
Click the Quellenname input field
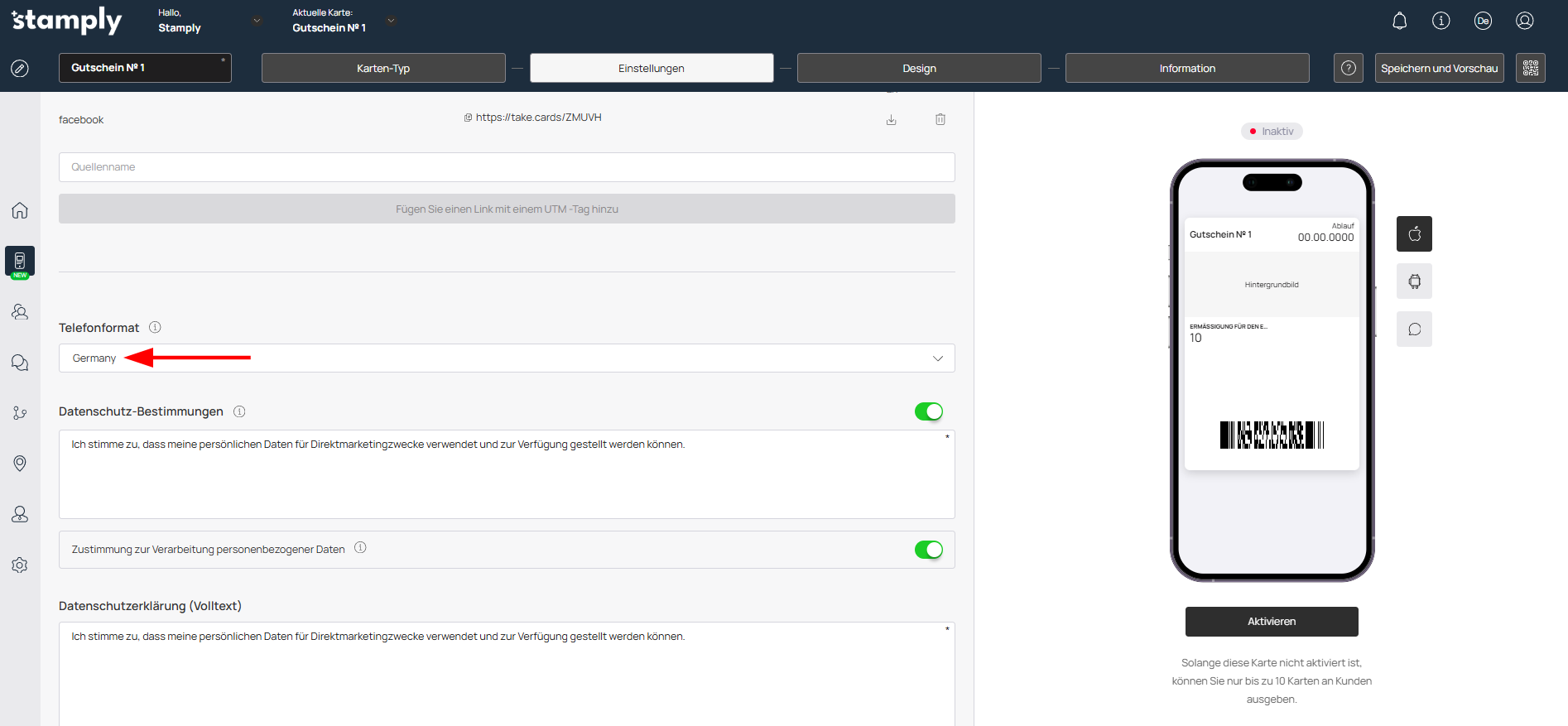[x=507, y=167]
